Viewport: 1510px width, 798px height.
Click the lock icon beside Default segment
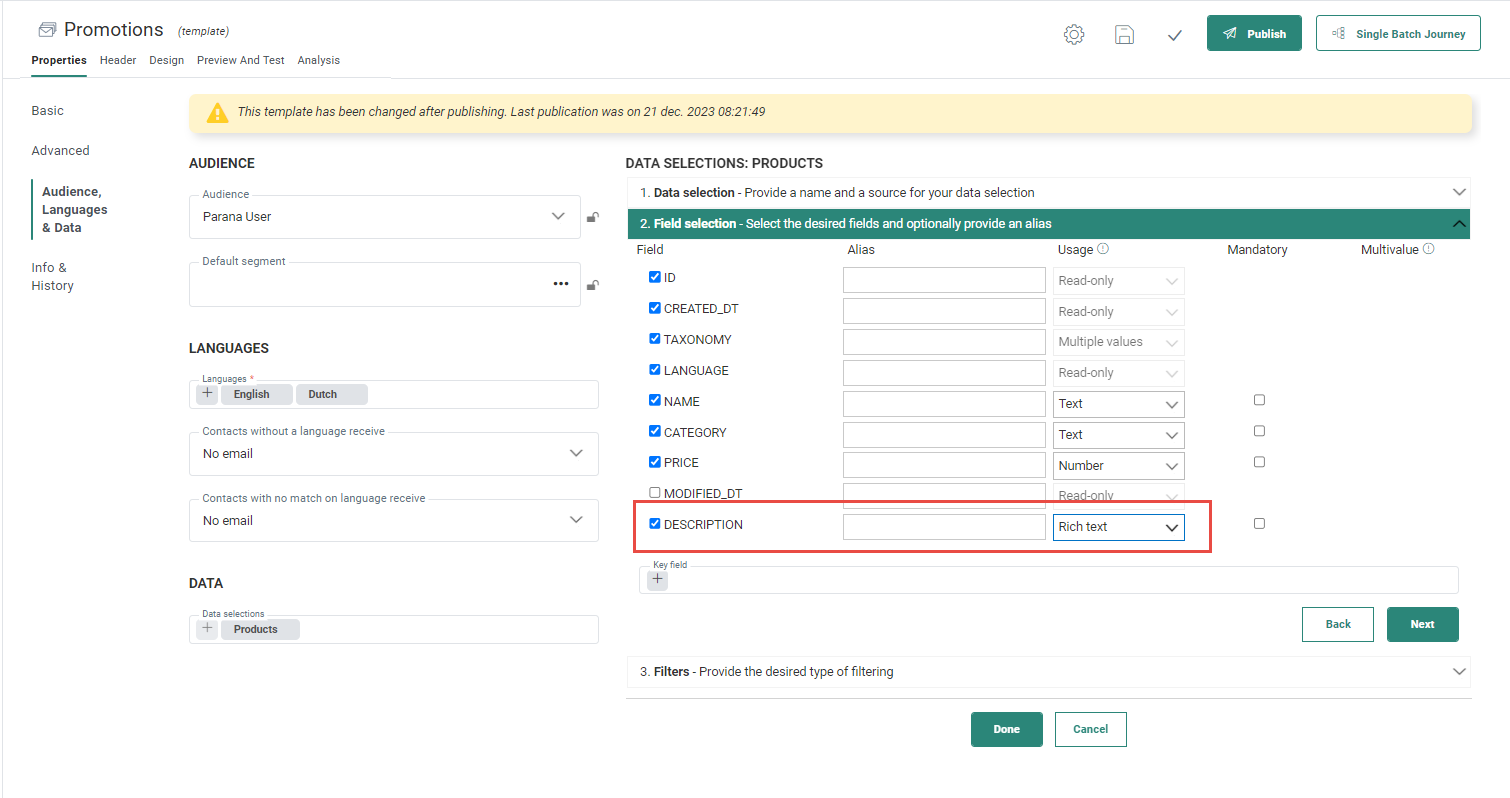tap(593, 285)
